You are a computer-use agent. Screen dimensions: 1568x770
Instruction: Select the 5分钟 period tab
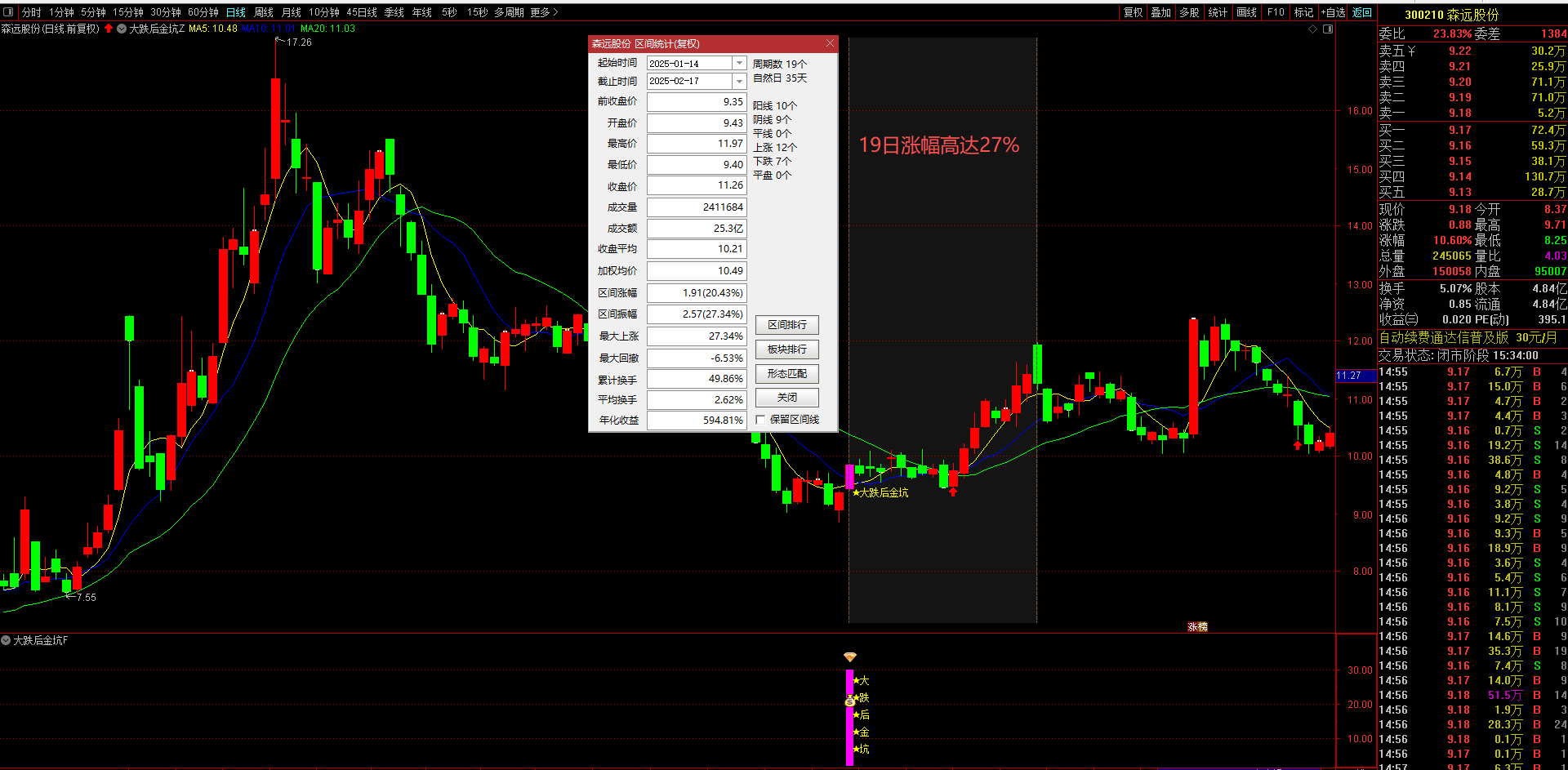(93, 12)
